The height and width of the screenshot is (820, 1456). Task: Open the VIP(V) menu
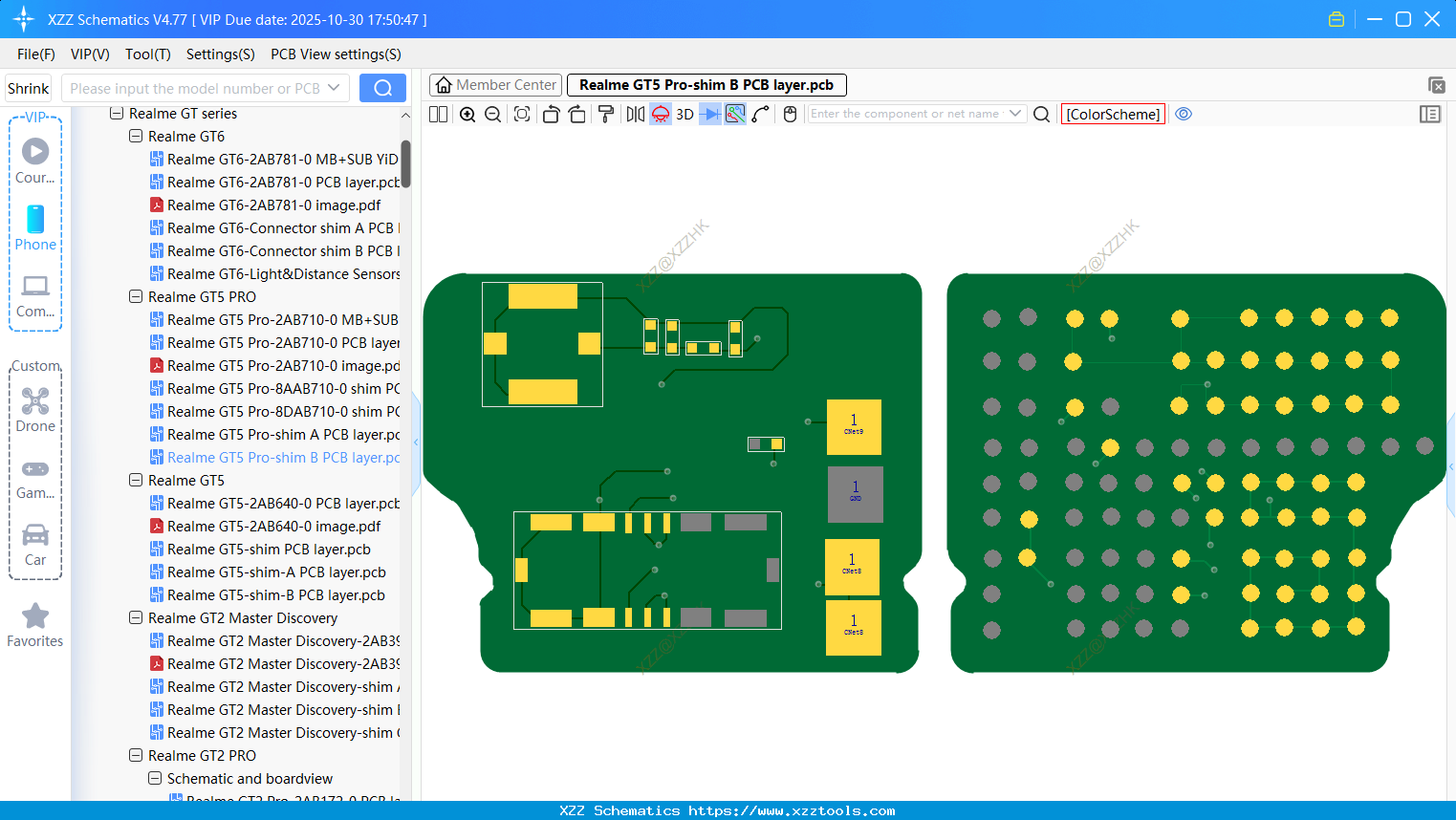(90, 54)
